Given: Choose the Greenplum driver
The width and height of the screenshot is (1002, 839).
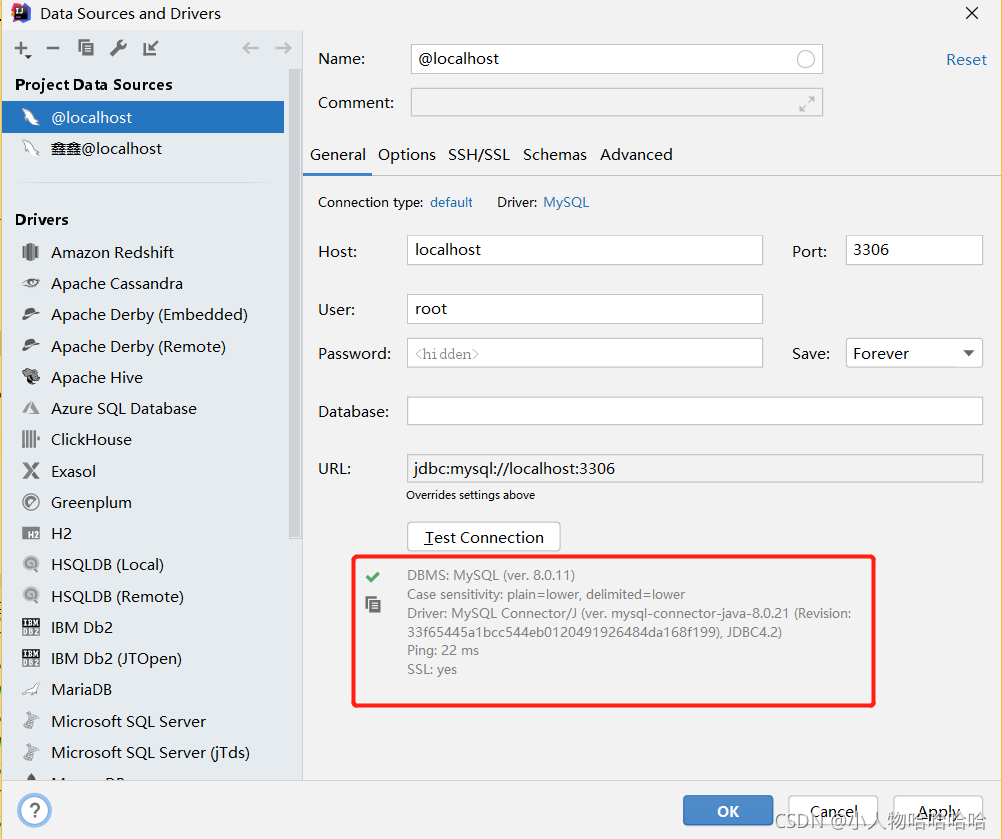Looking at the screenshot, I should [x=91, y=503].
